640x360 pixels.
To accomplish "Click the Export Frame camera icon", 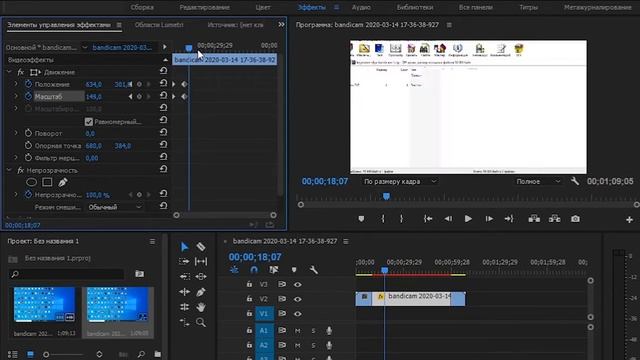I will [x=575, y=219].
